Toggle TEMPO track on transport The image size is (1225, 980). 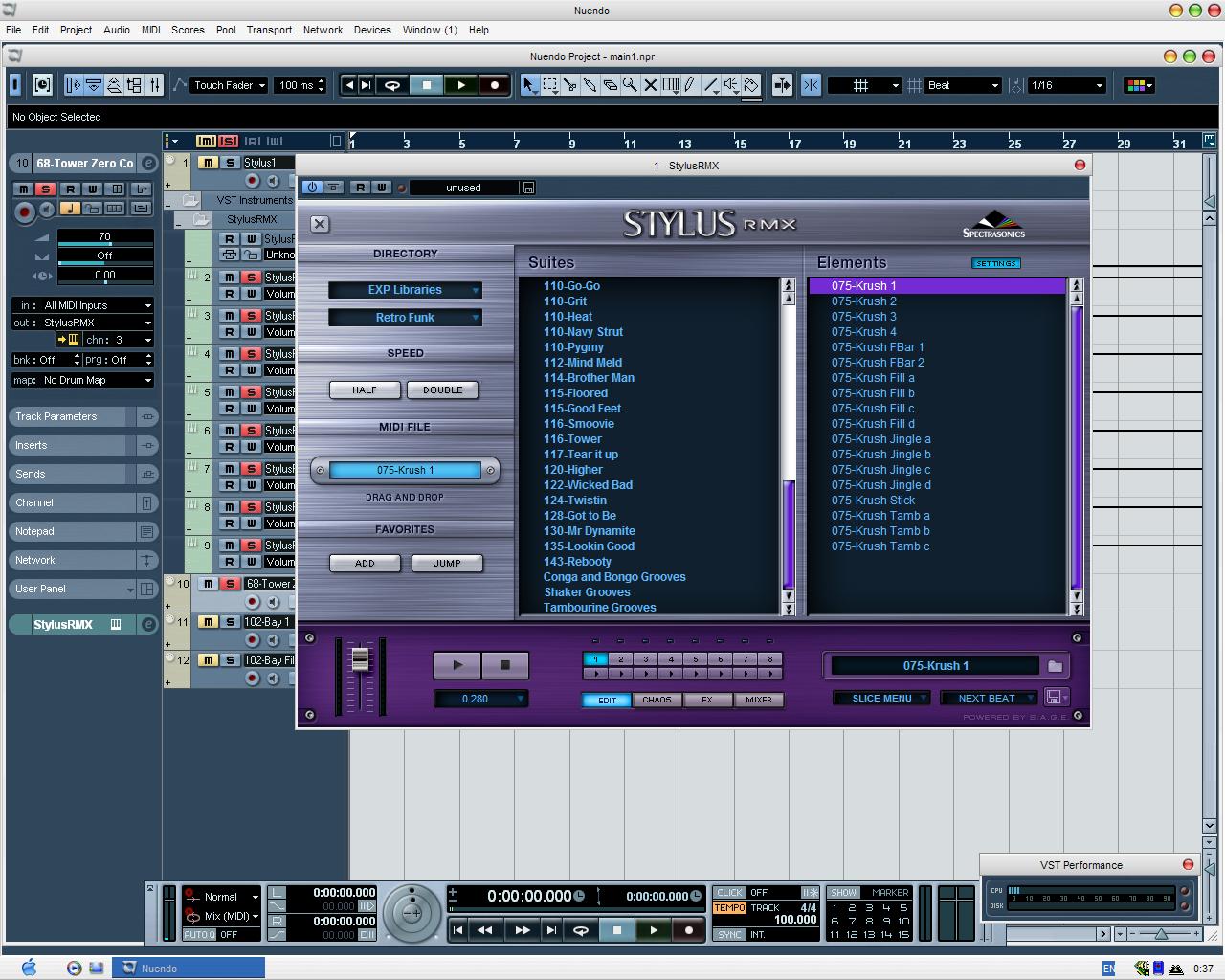[x=729, y=907]
